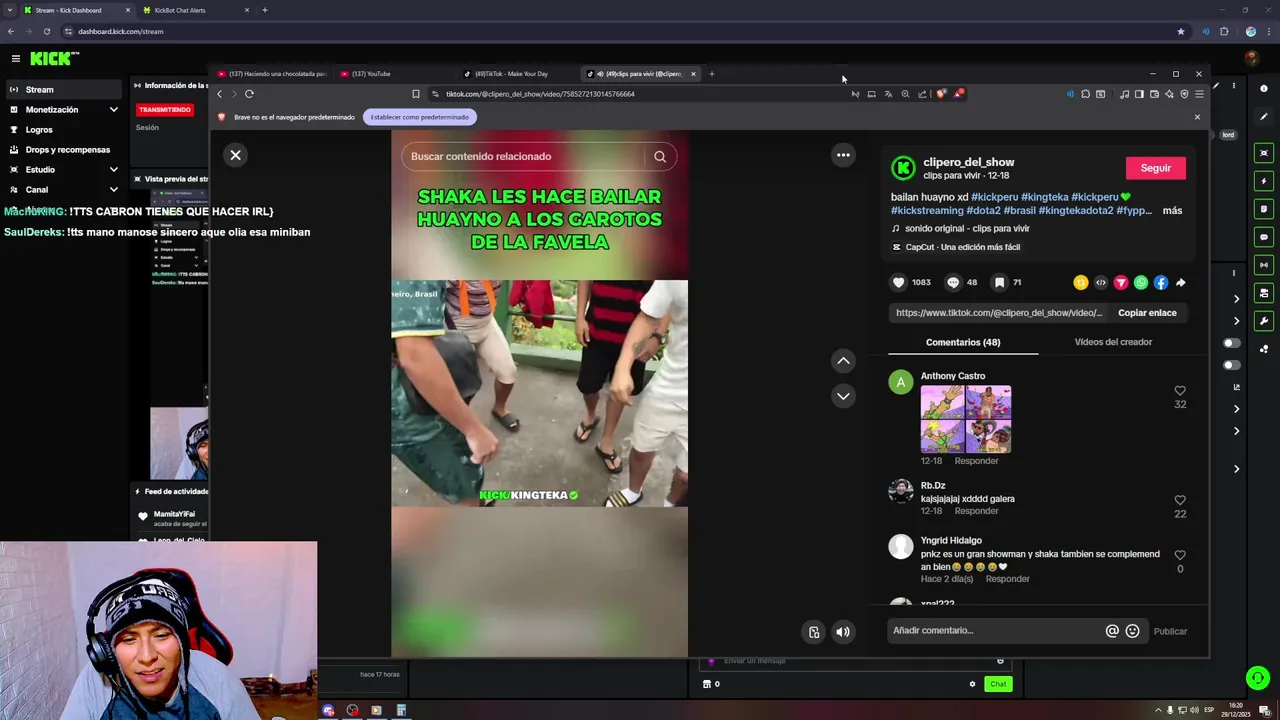Switch to TikTok - Make Your Day tab
Viewport: 1280px width, 720px height.
click(x=511, y=73)
